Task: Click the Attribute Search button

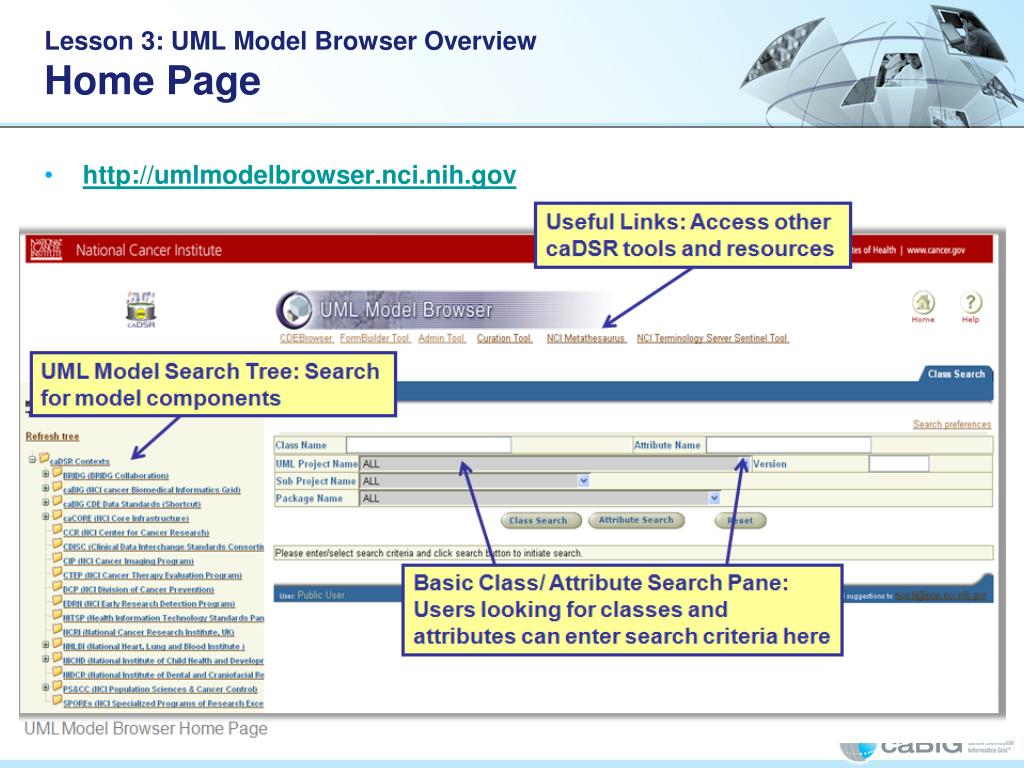Action: pos(636,520)
